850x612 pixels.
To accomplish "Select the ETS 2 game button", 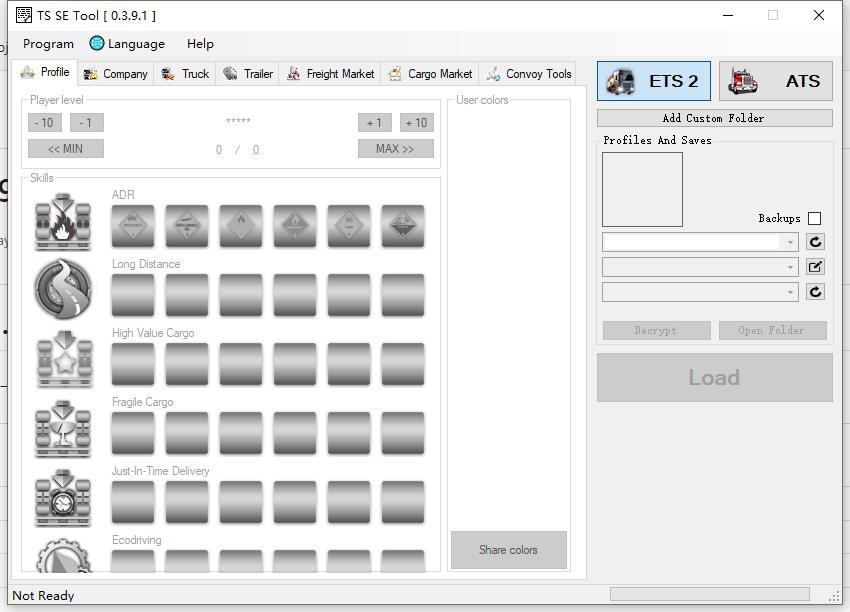I will [x=654, y=81].
